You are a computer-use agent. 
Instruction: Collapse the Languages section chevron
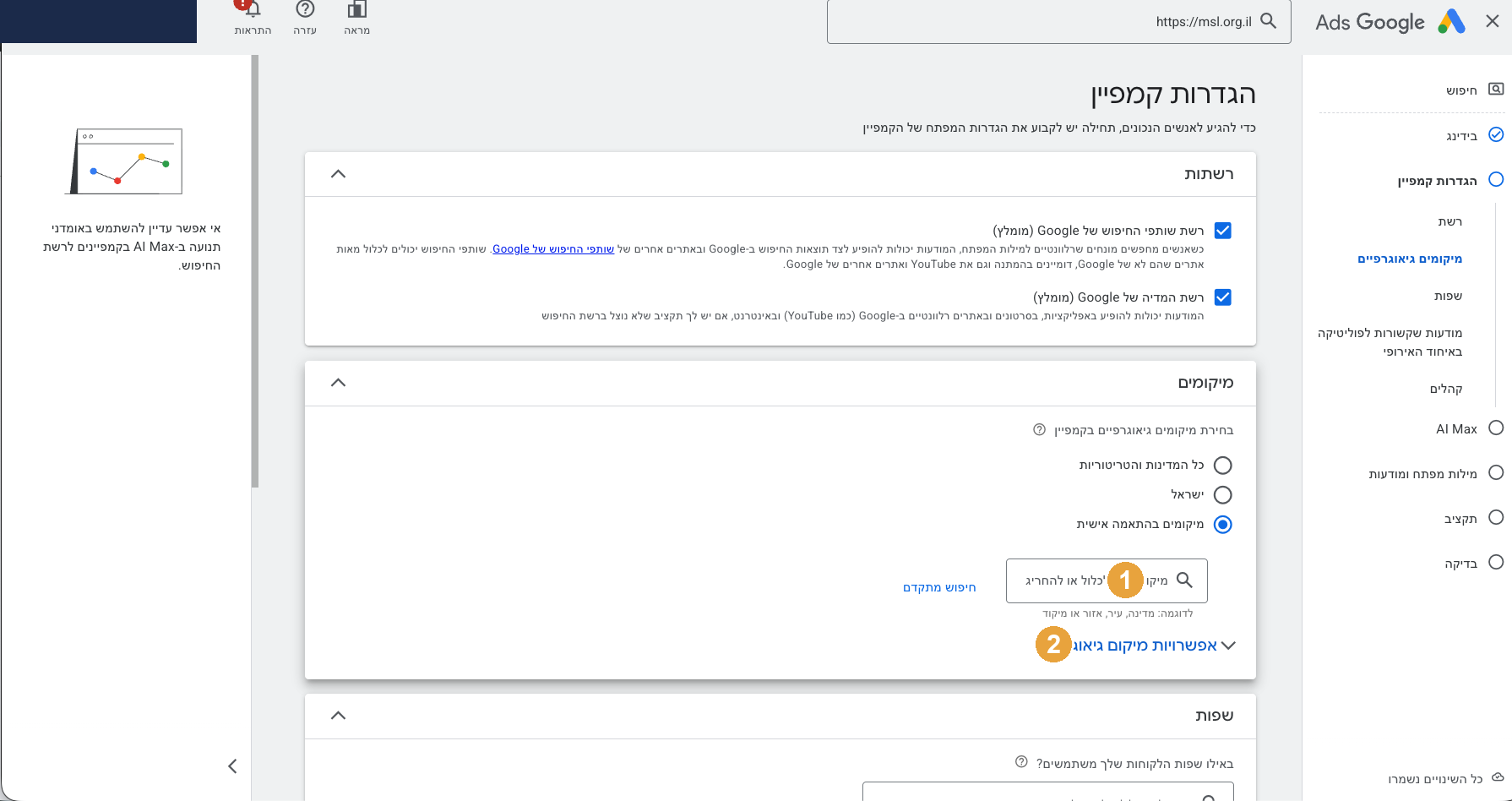338,715
